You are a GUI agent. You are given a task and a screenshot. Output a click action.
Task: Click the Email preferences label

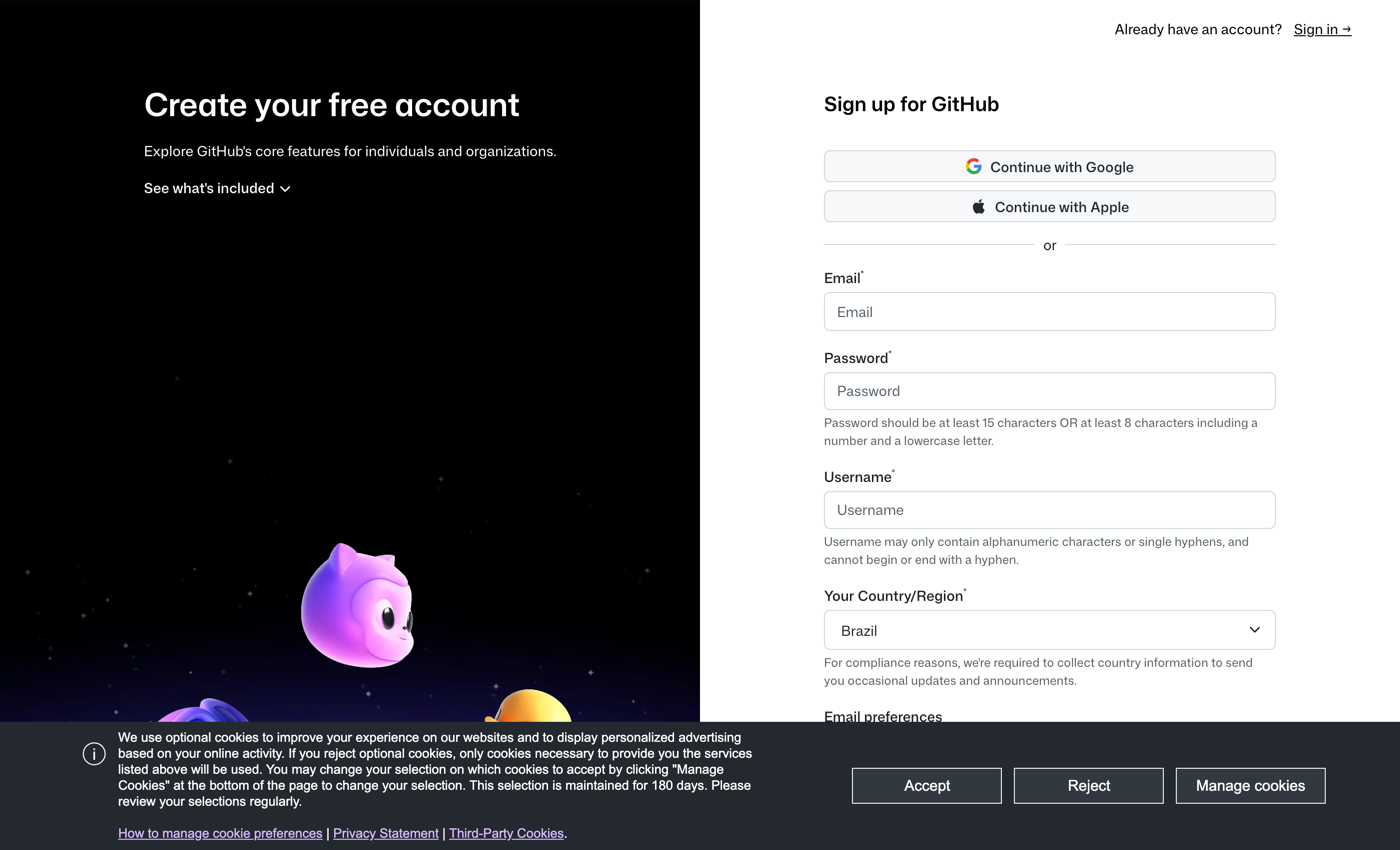[883, 716]
